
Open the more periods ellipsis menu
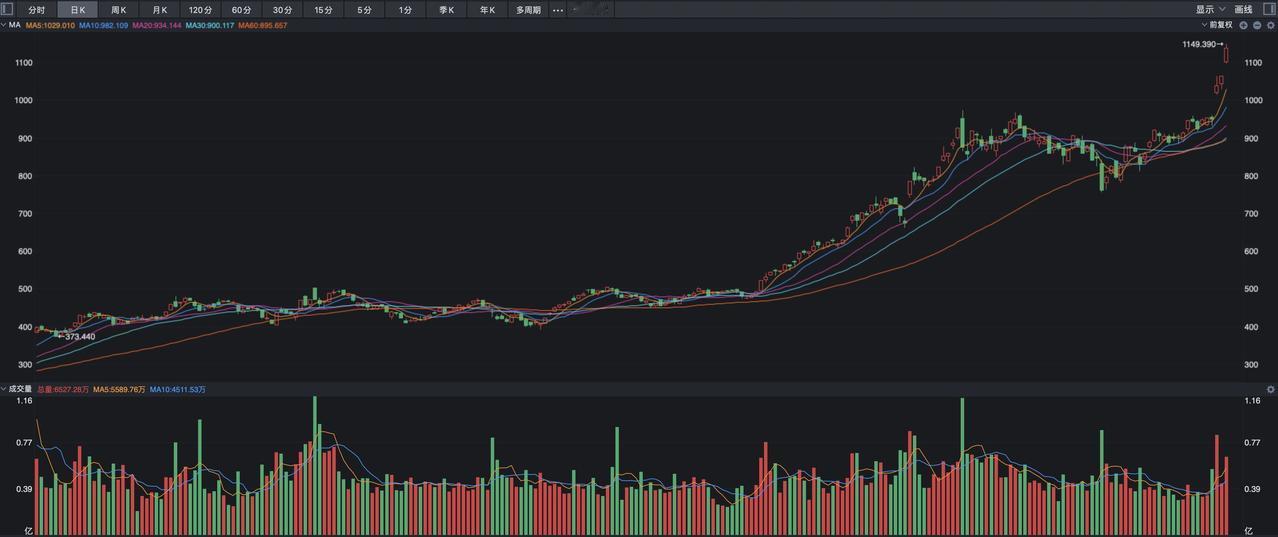coord(558,10)
